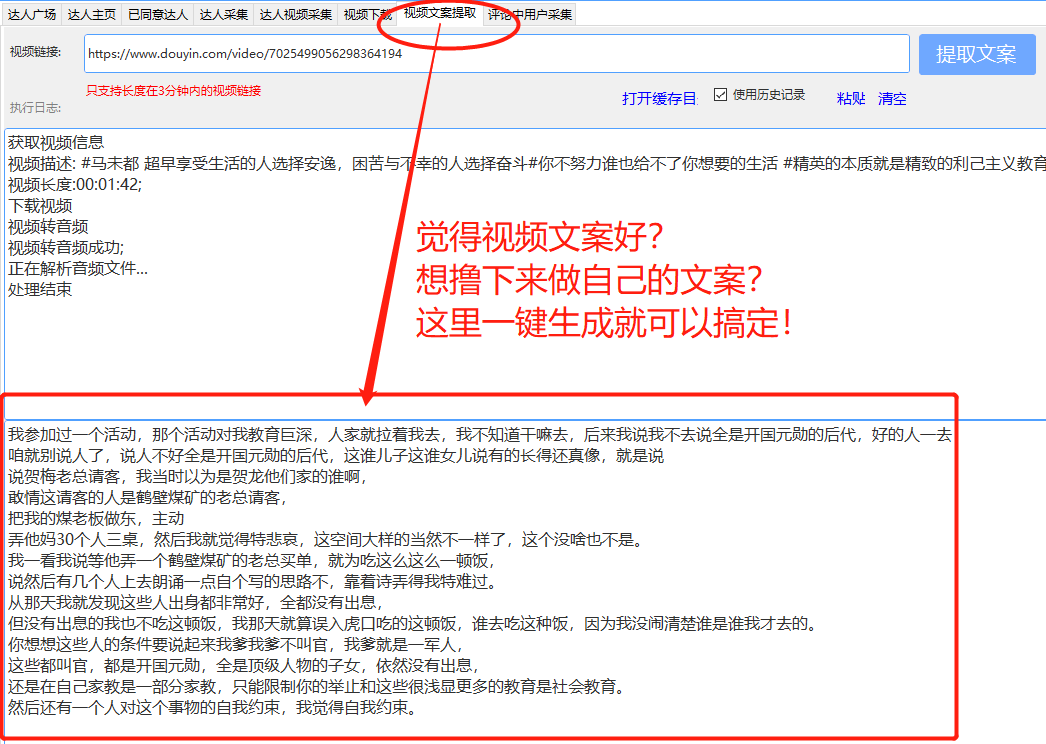
Task: Open the 达人采集 tab
Action: 224,14
